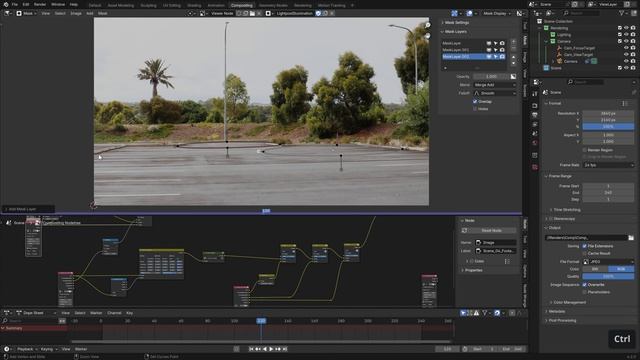Screen dimensions: 640x360
Task: Open the Playback dropdown in timeline
Action: (x=27, y=349)
